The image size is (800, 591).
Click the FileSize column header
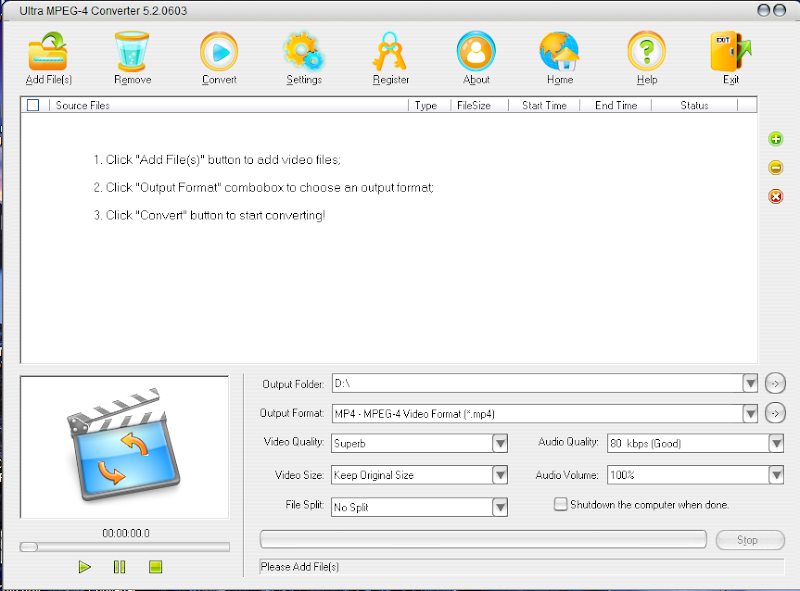click(x=480, y=105)
